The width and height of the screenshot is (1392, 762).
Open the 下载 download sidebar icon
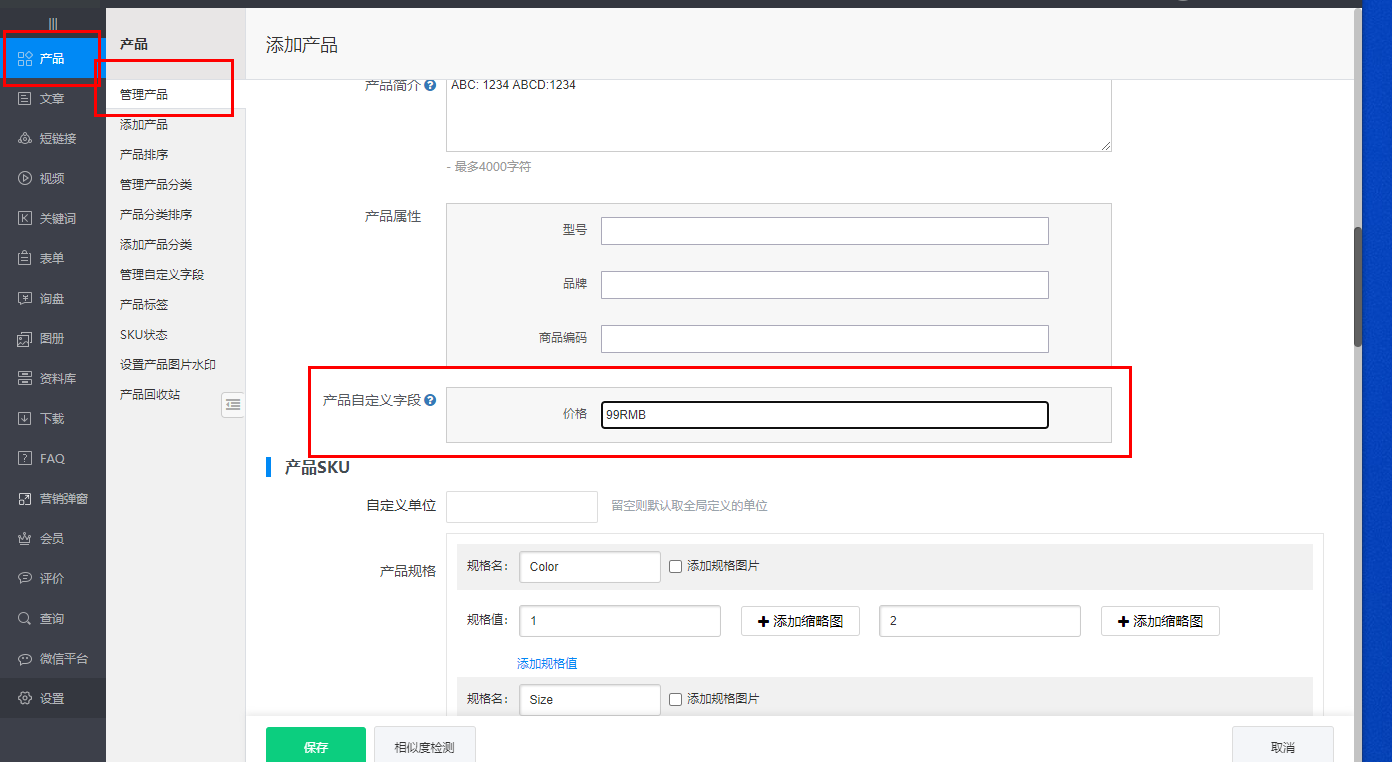[x=25, y=419]
